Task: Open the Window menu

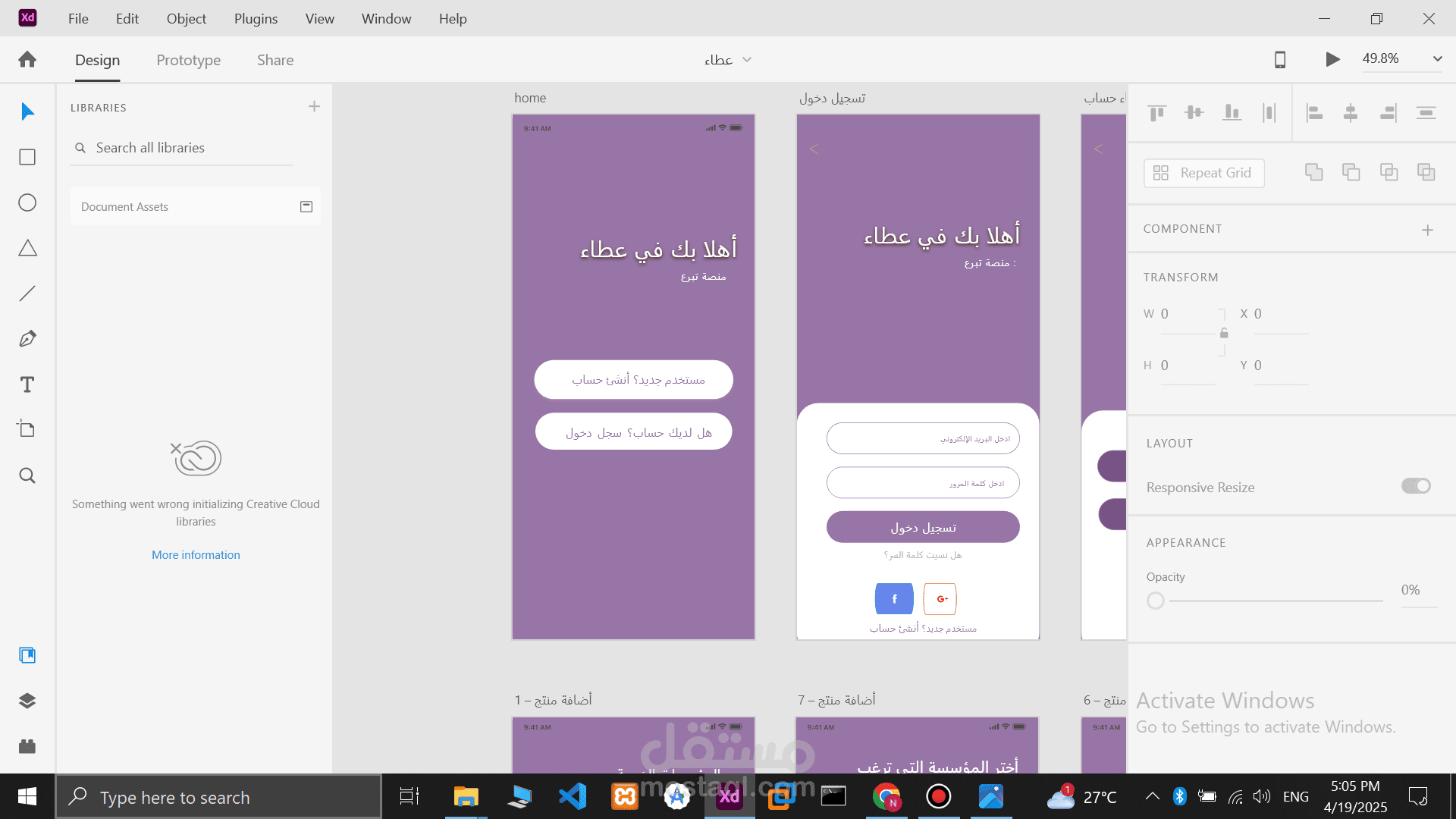Action: [x=387, y=18]
